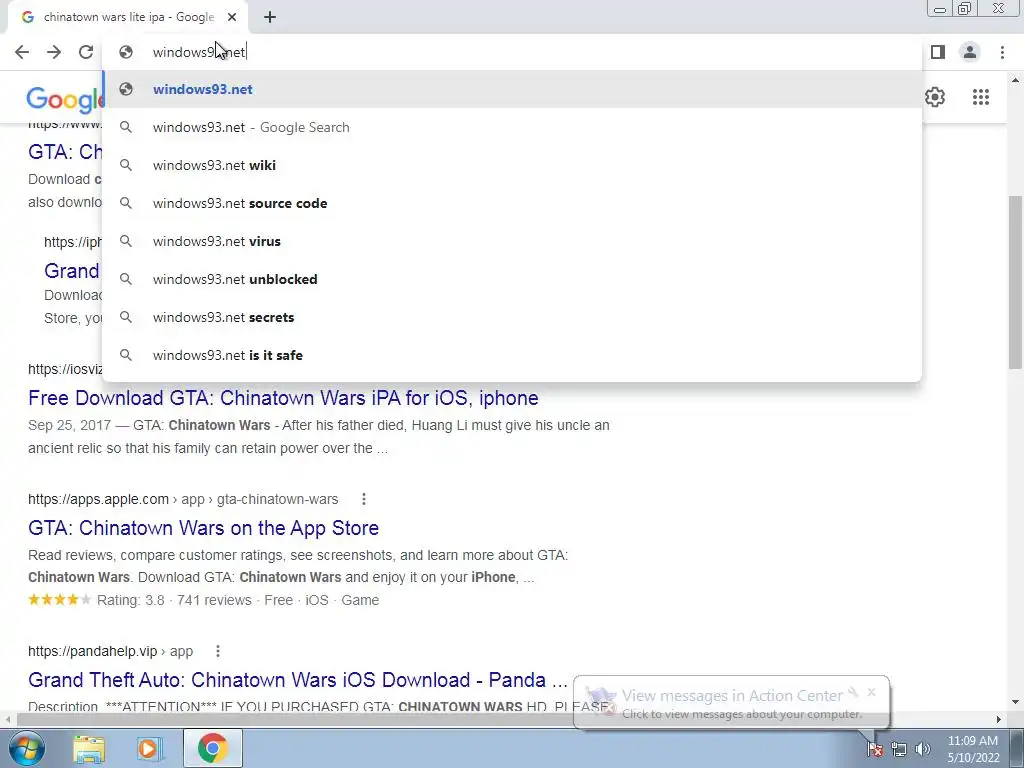Choose the windows93.net URL suggestion
Image resolution: width=1024 pixels, height=768 pixels.
[512, 89]
